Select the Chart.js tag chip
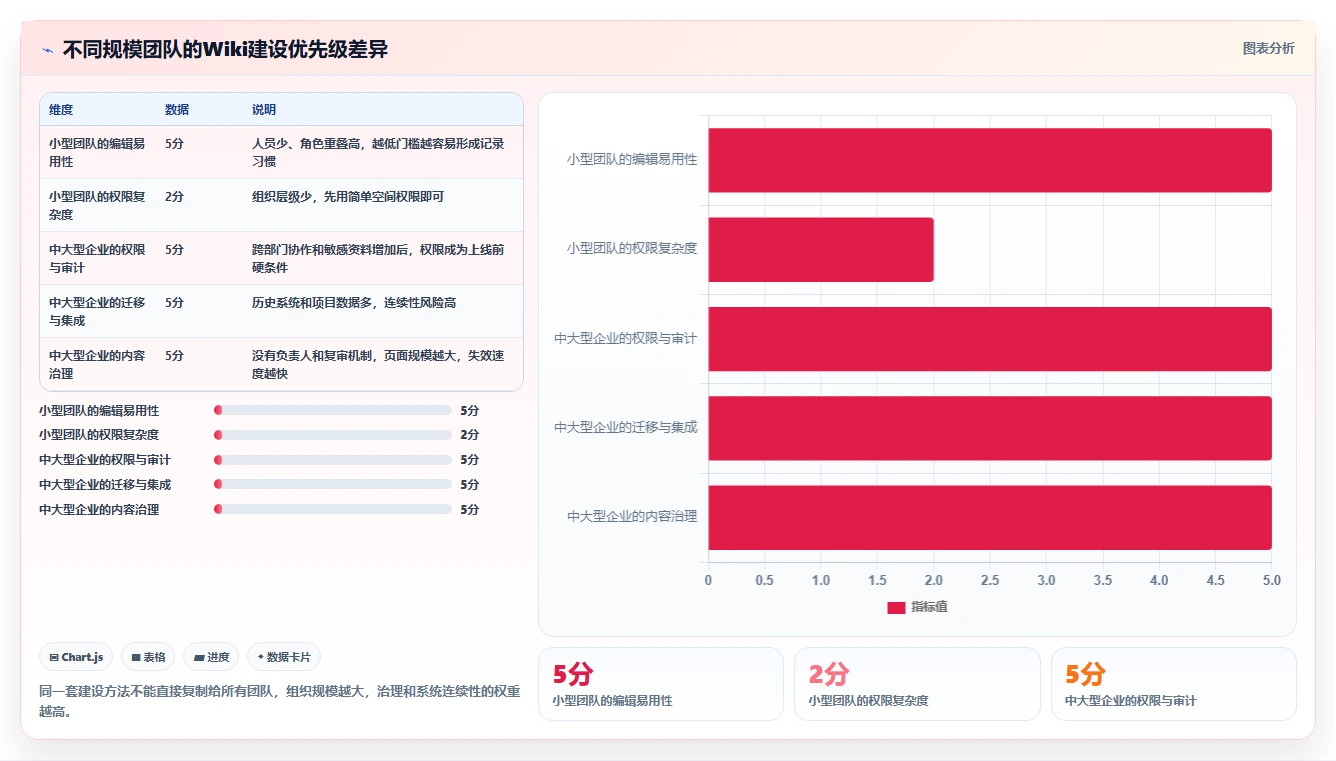The width and height of the screenshot is (1336, 761). tap(77, 657)
